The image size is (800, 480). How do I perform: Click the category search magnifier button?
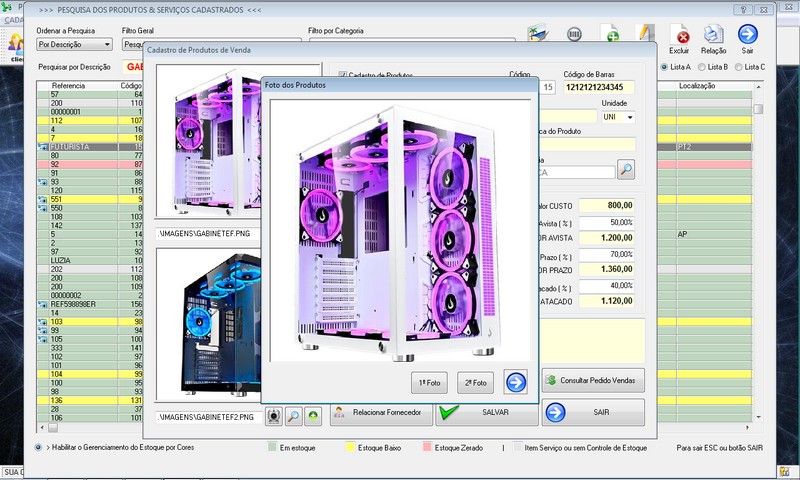(626, 169)
